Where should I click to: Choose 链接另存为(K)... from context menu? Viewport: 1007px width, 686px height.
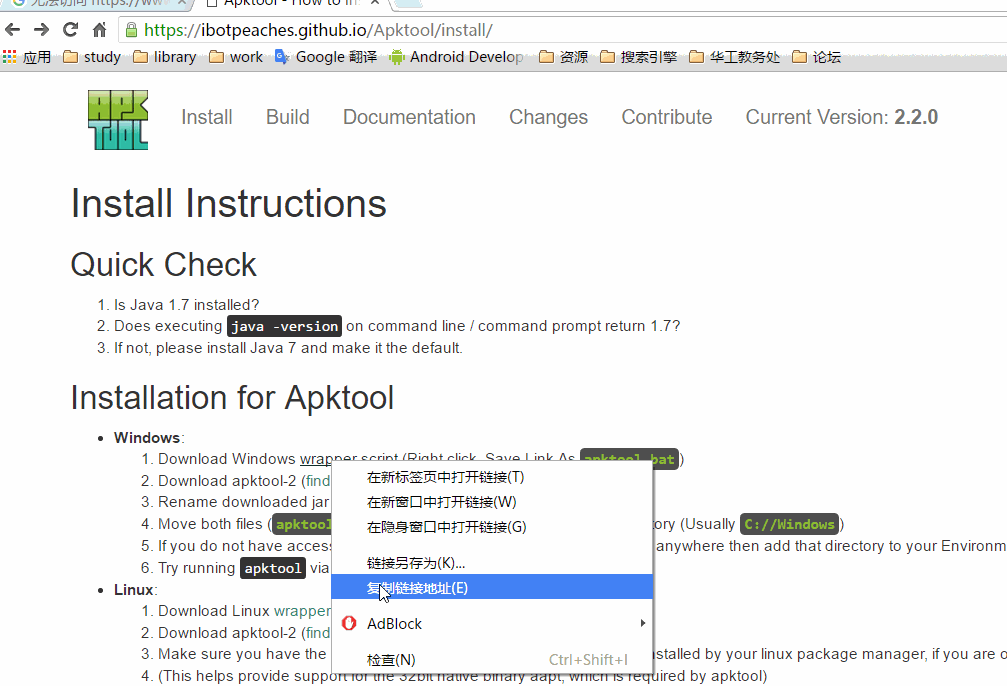492,563
